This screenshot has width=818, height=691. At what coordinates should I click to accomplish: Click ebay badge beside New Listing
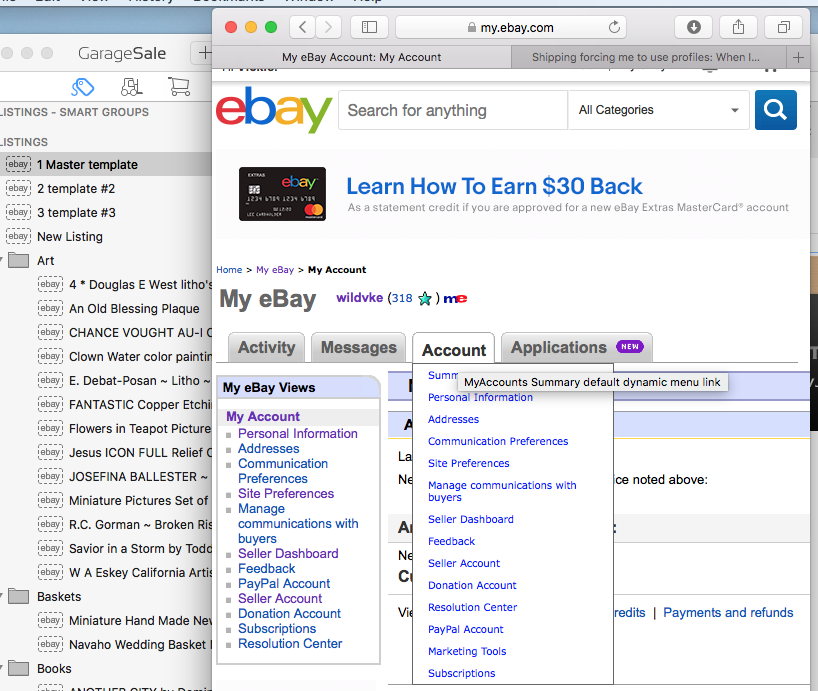18,236
